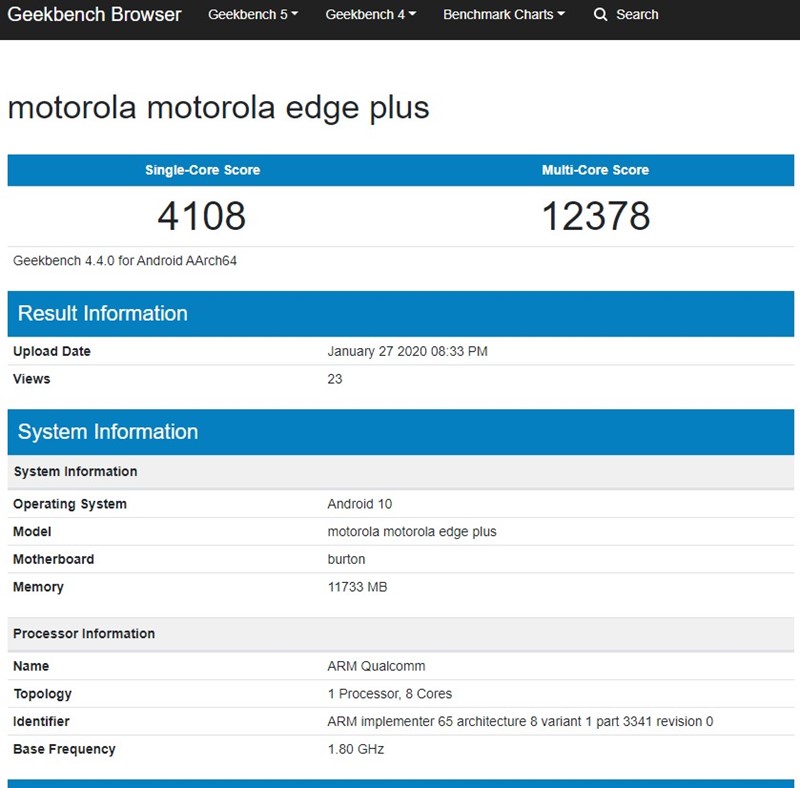Click the memory value 11733 MB
The height and width of the screenshot is (788, 800).
coord(357,587)
